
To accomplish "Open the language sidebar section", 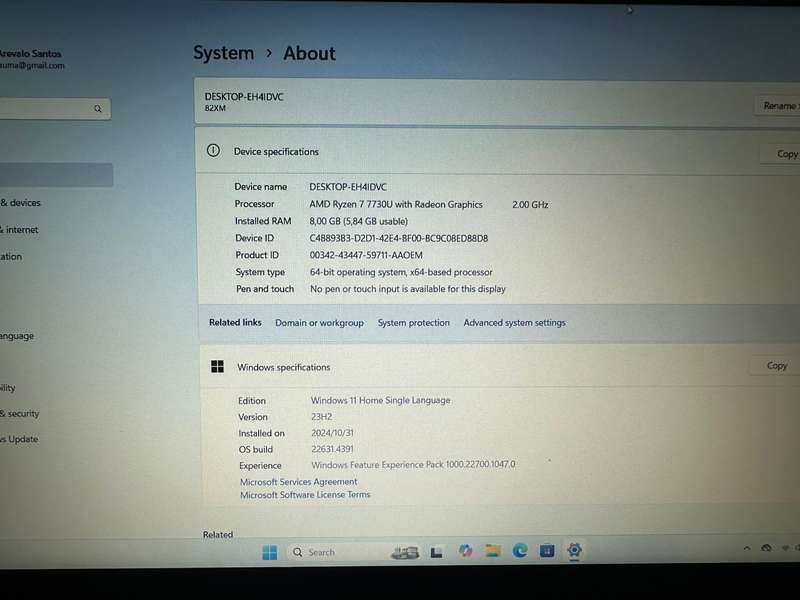I will click(17, 336).
